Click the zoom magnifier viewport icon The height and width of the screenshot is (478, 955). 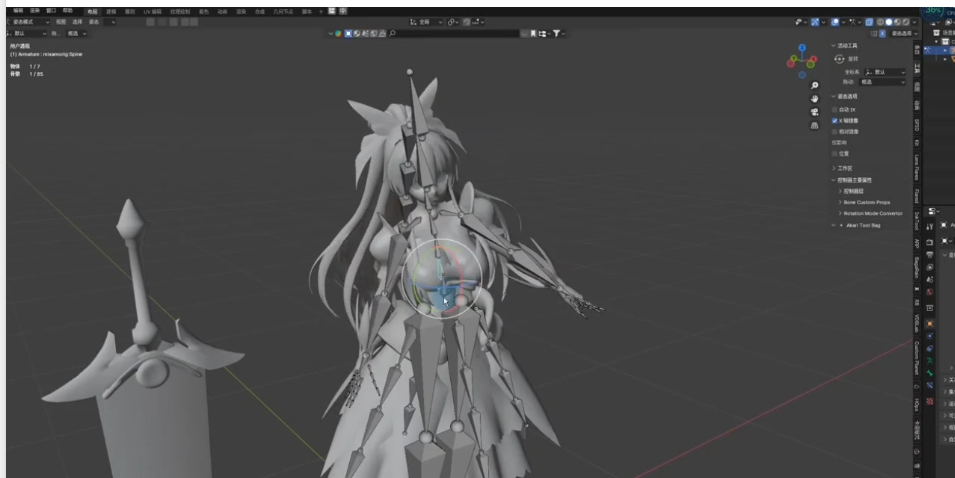coord(814,86)
